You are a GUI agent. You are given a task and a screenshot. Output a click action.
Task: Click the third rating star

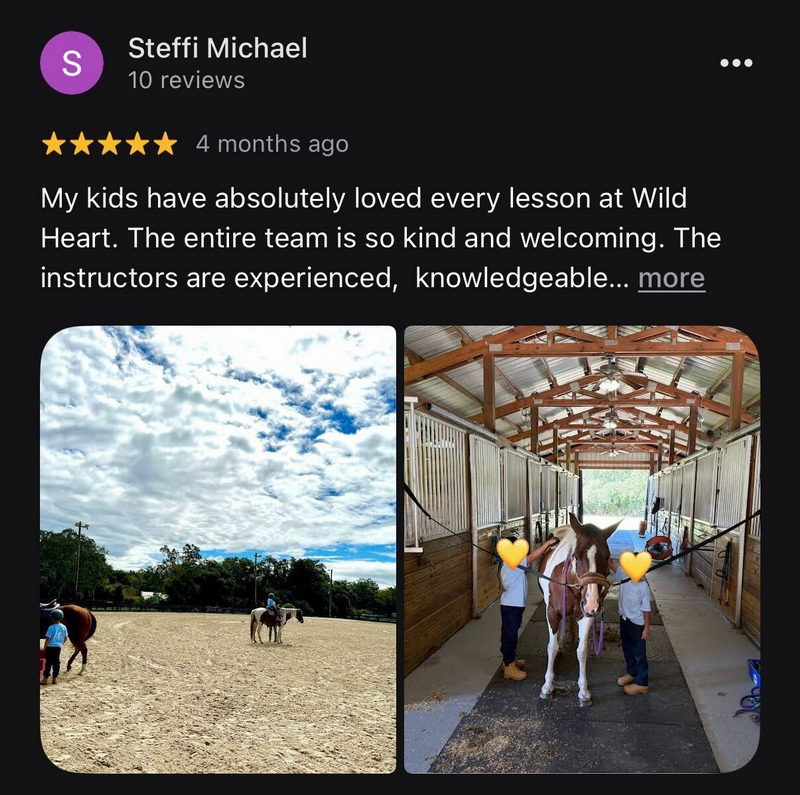click(x=109, y=143)
